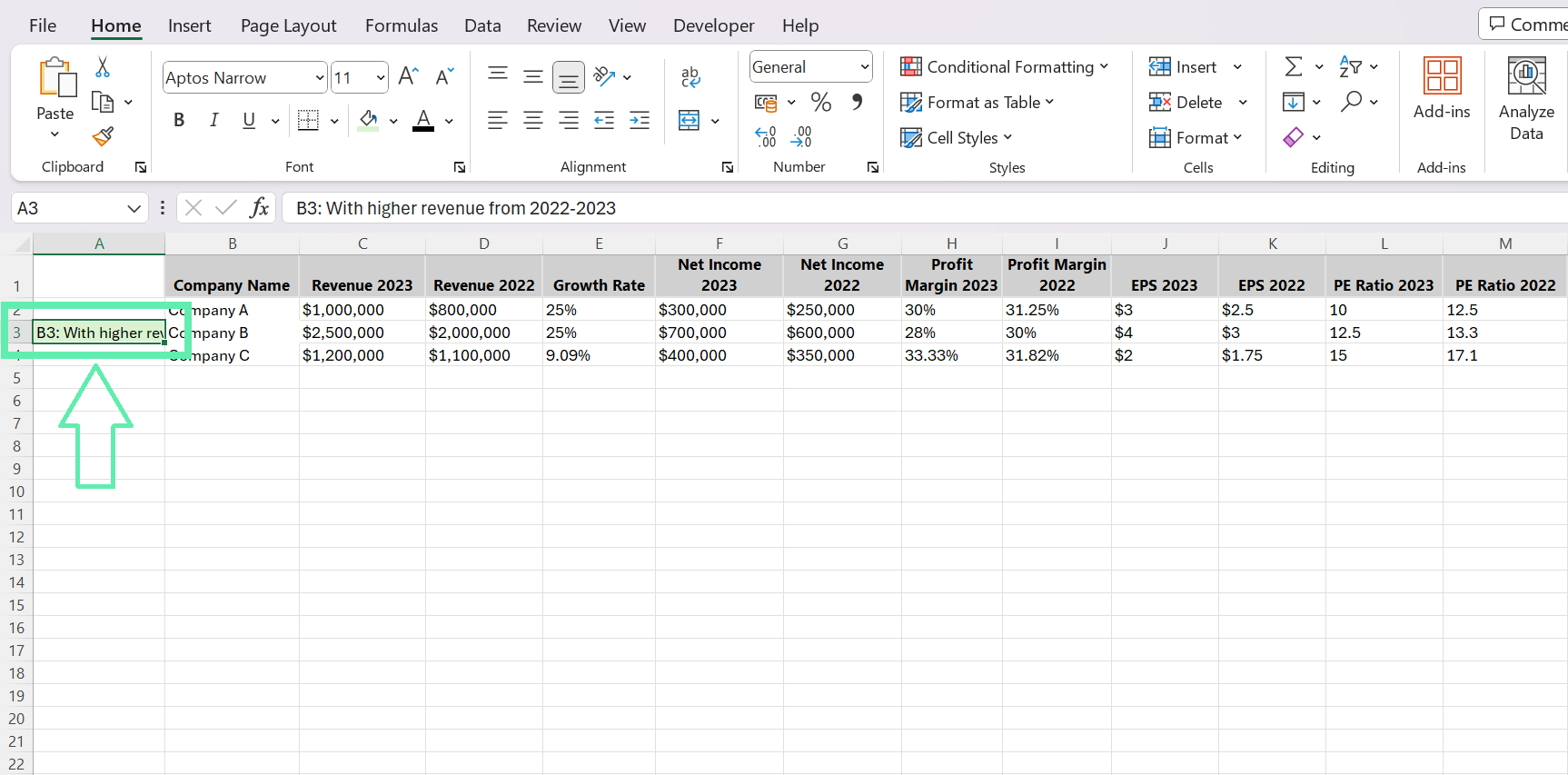
Task: Switch to the Page Layout tab
Action: click(x=289, y=25)
